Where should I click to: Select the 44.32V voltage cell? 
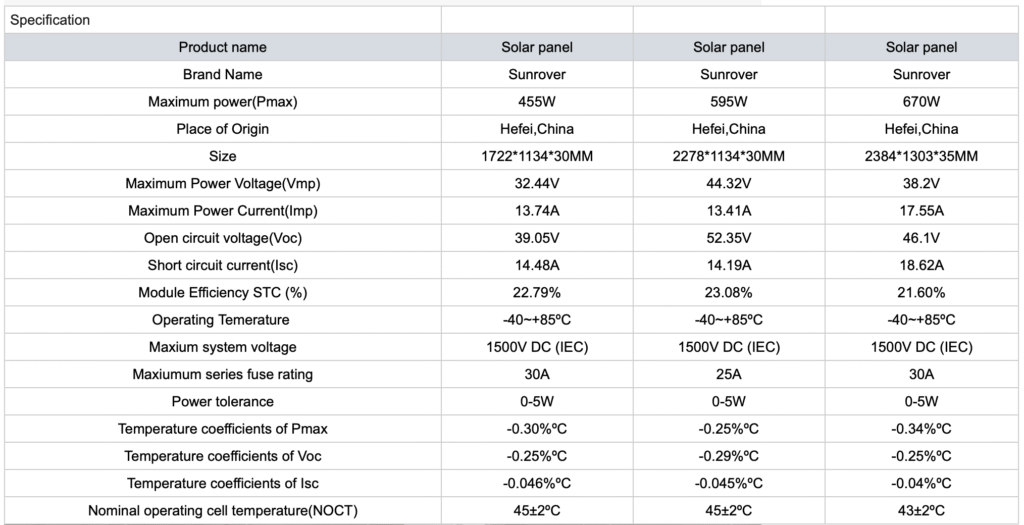(729, 183)
